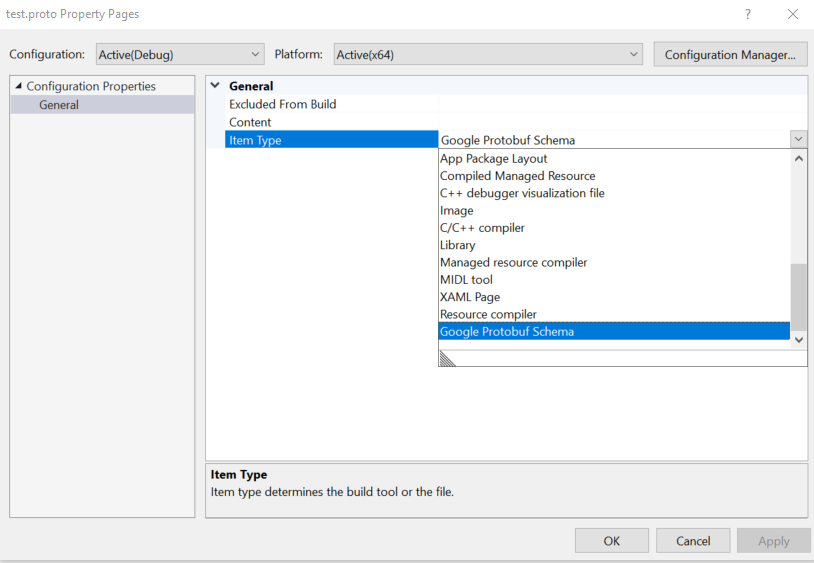The width and height of the screenshot is (814, 563).
Task: Open Configuration Manager
Action: (x=730, y=54)
